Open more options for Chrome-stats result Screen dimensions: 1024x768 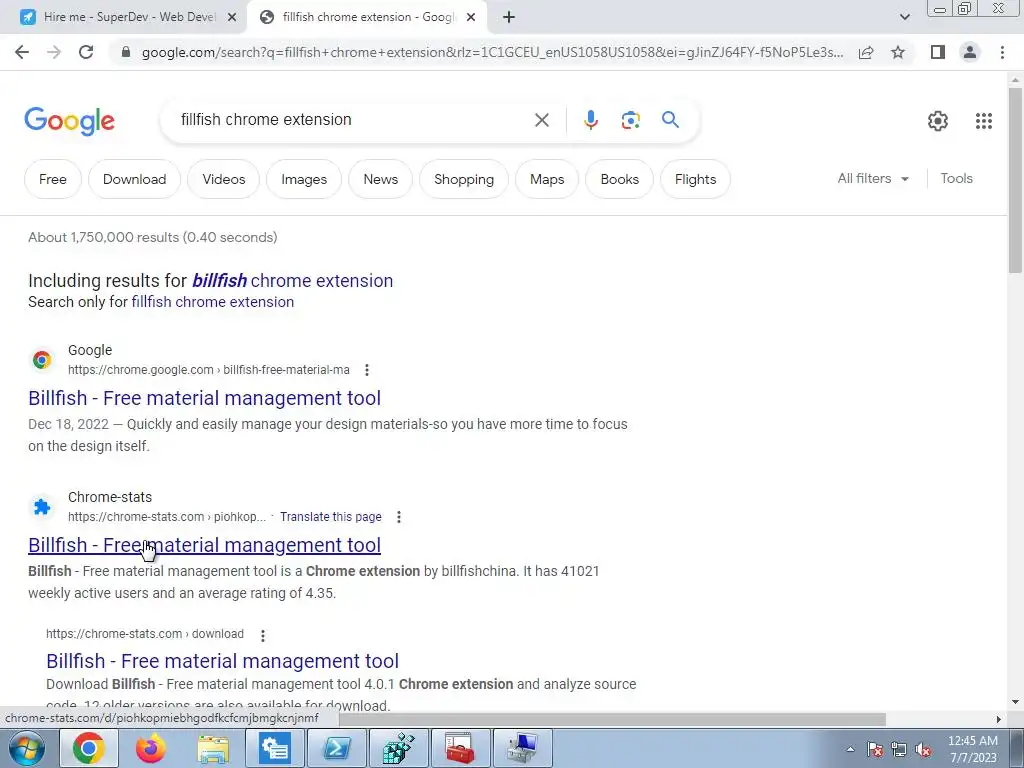click(x=399, y=517)
